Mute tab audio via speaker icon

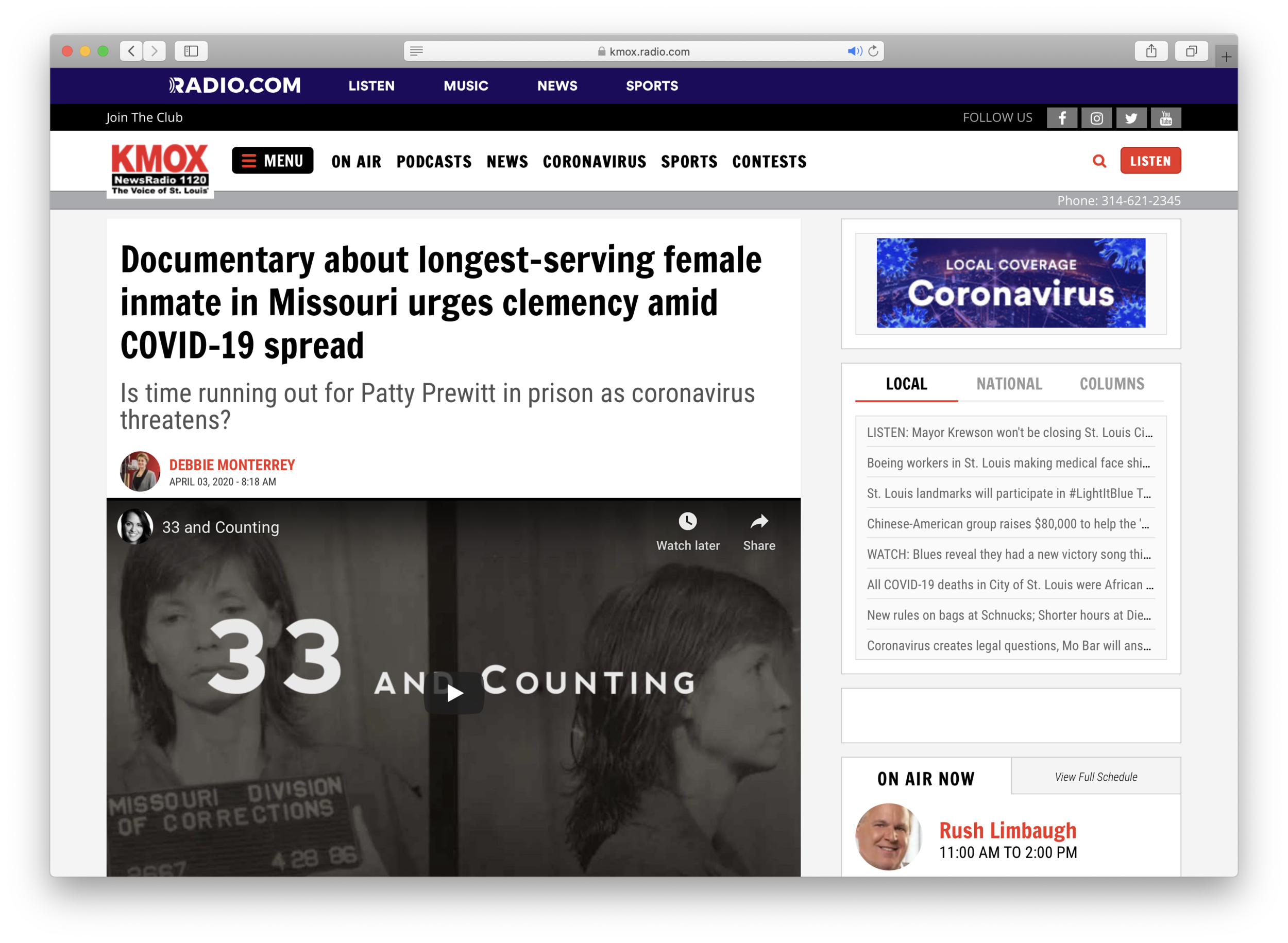coord(854,52)
